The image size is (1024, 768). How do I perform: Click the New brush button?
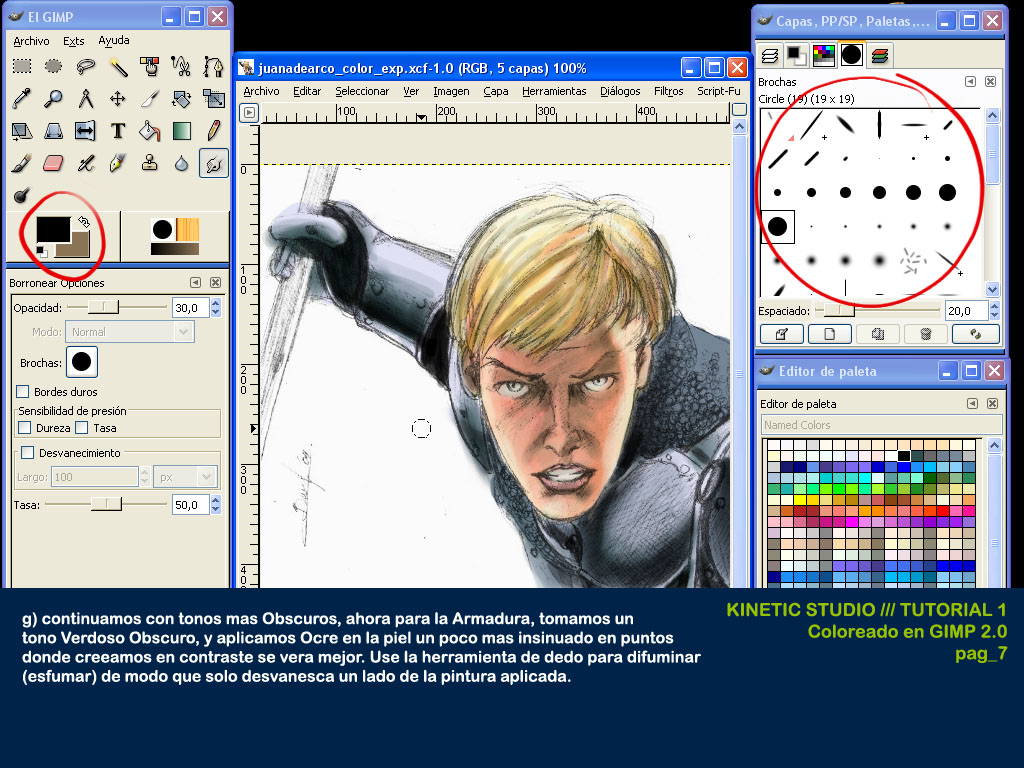829,334
